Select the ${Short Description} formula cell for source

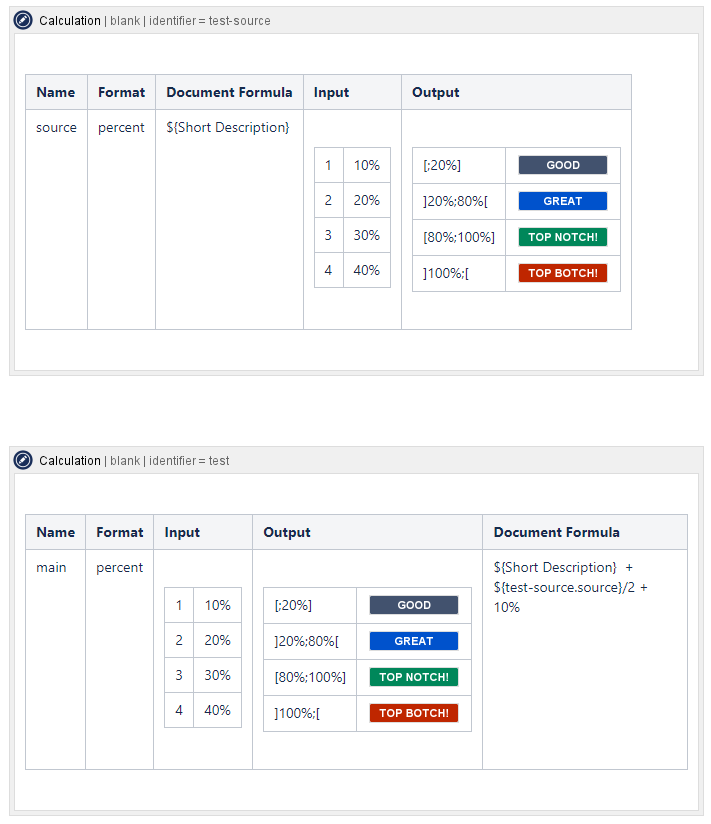pos(228,127)
